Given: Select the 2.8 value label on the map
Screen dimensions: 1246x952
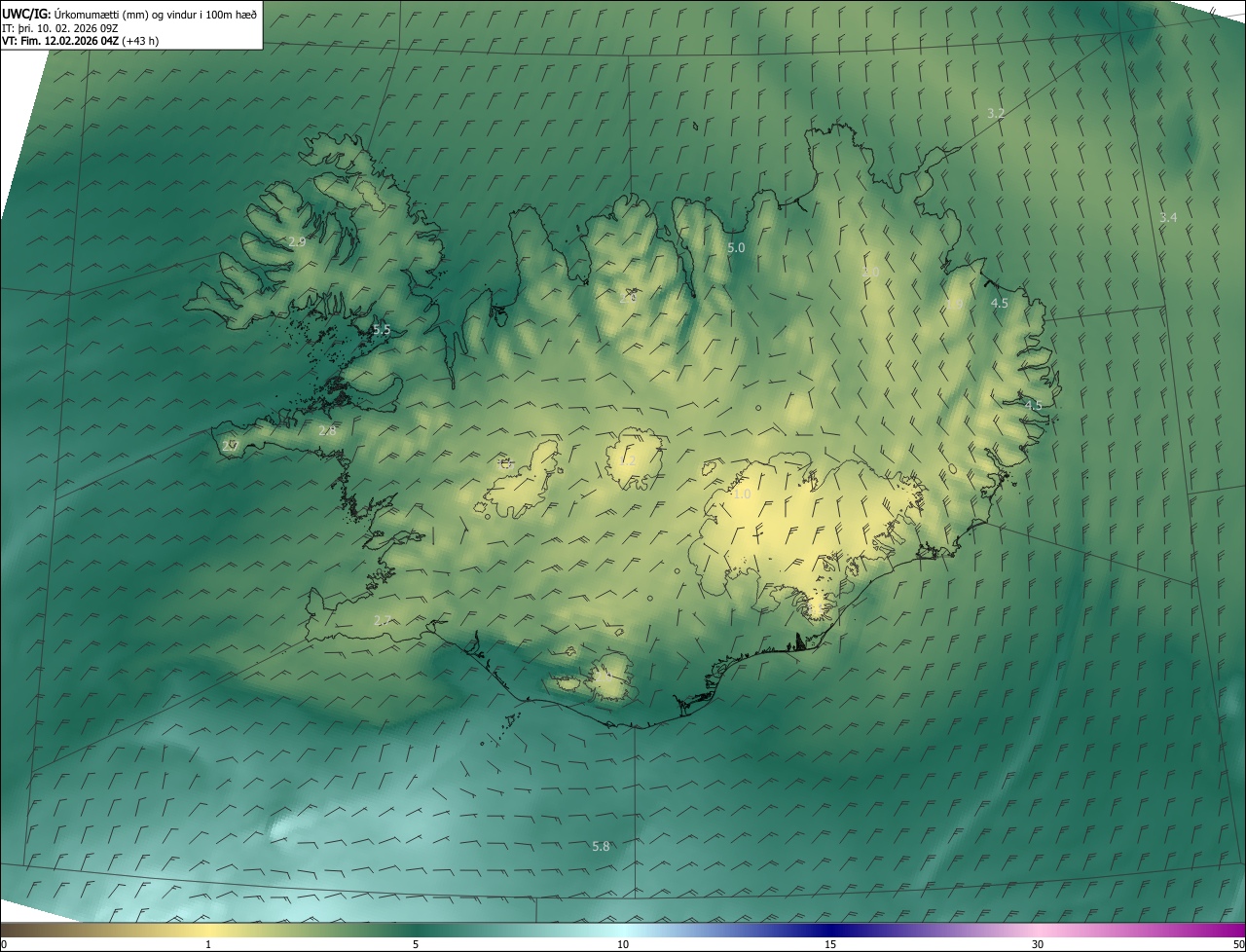Looking at the screenshot, I should coord(327,430).
